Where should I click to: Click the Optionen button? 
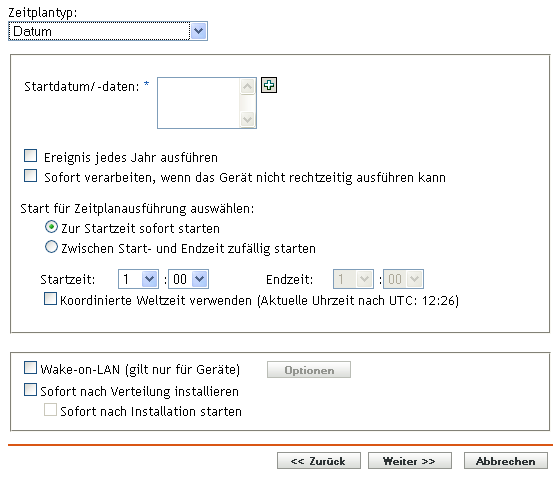(309, 370)
